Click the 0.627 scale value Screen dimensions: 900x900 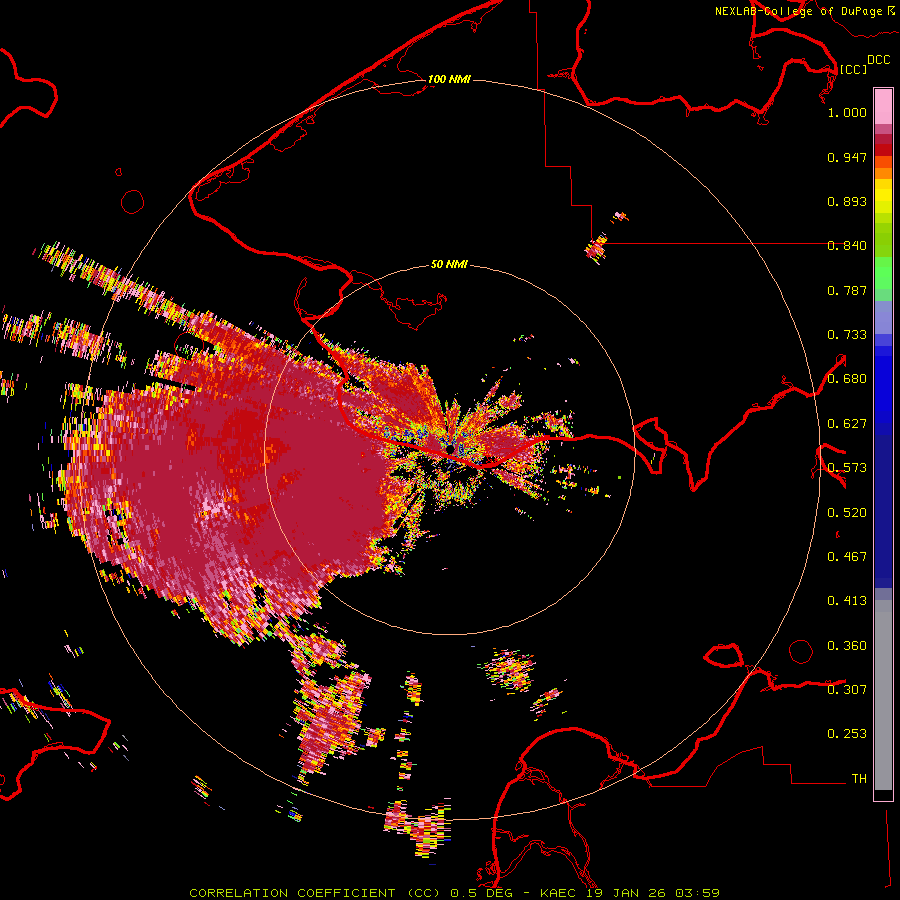pos(847,424)
